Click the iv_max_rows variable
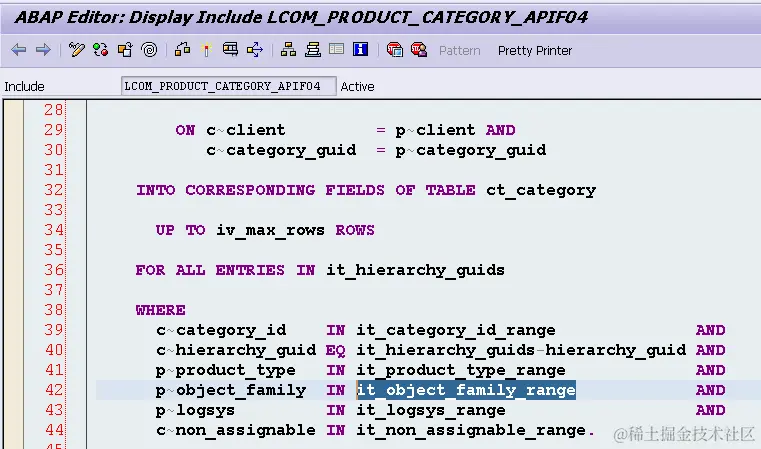The width and height of the screenshot is (761, 449). point(270,230)
